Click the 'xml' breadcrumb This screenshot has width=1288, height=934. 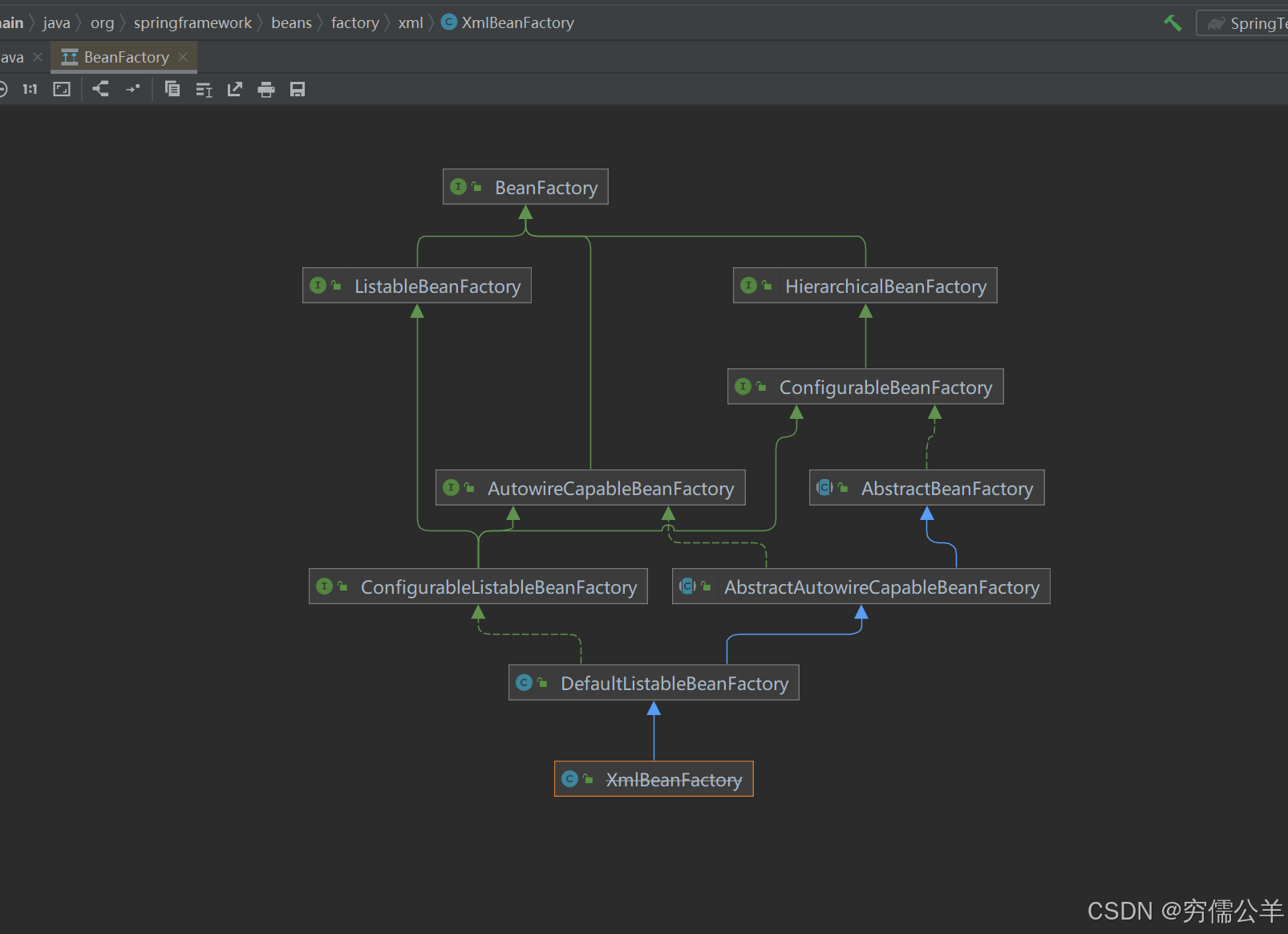tap(411, 23)
